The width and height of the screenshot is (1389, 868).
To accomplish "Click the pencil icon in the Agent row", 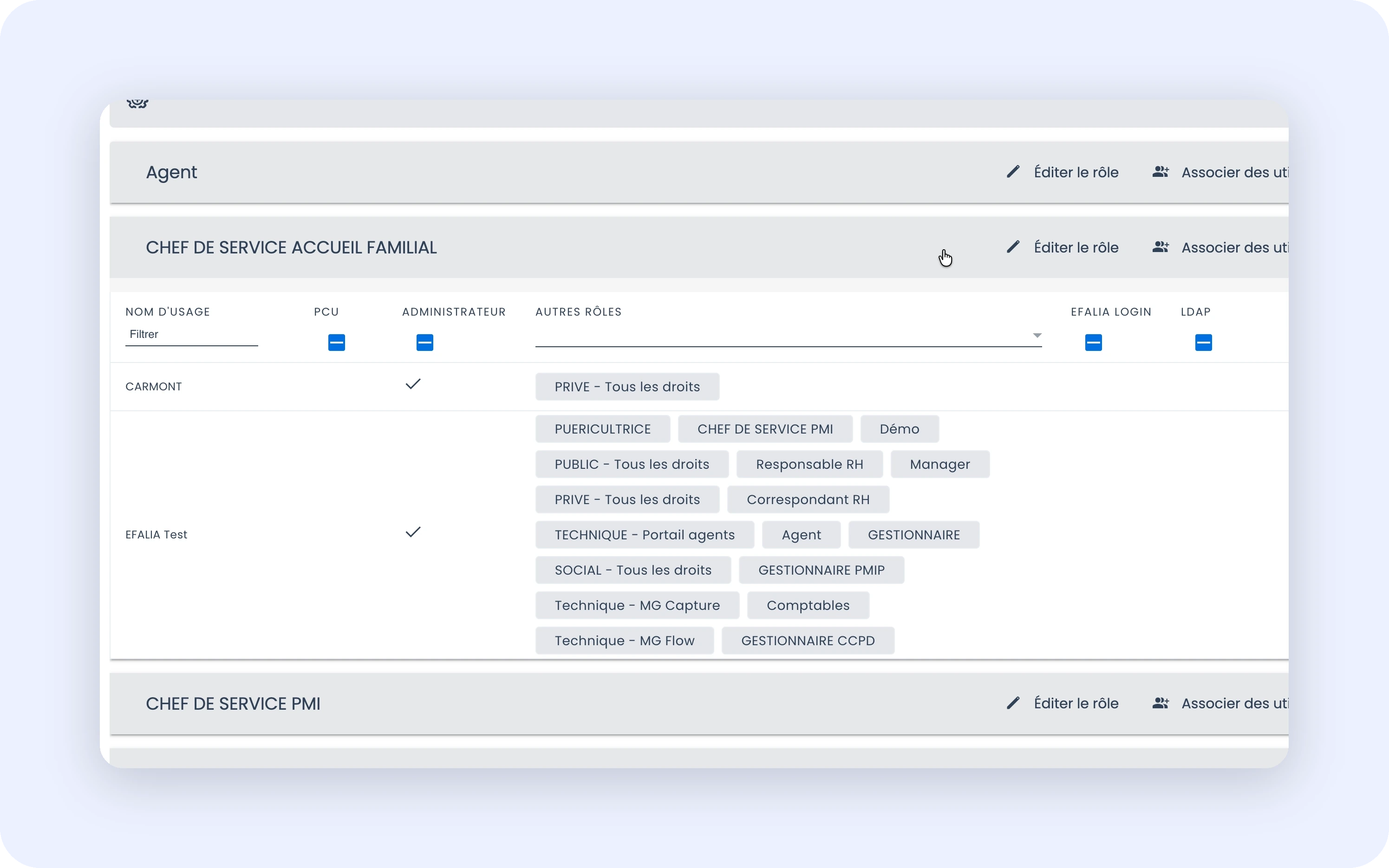I will click(1013, 172).
